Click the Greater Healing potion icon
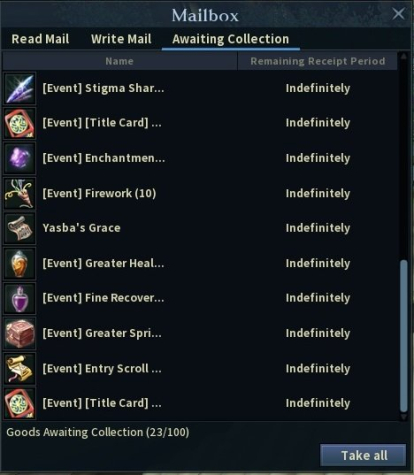The width and height of the screenshot is (414, 475). pyautogui.click(x=20, y=264)
